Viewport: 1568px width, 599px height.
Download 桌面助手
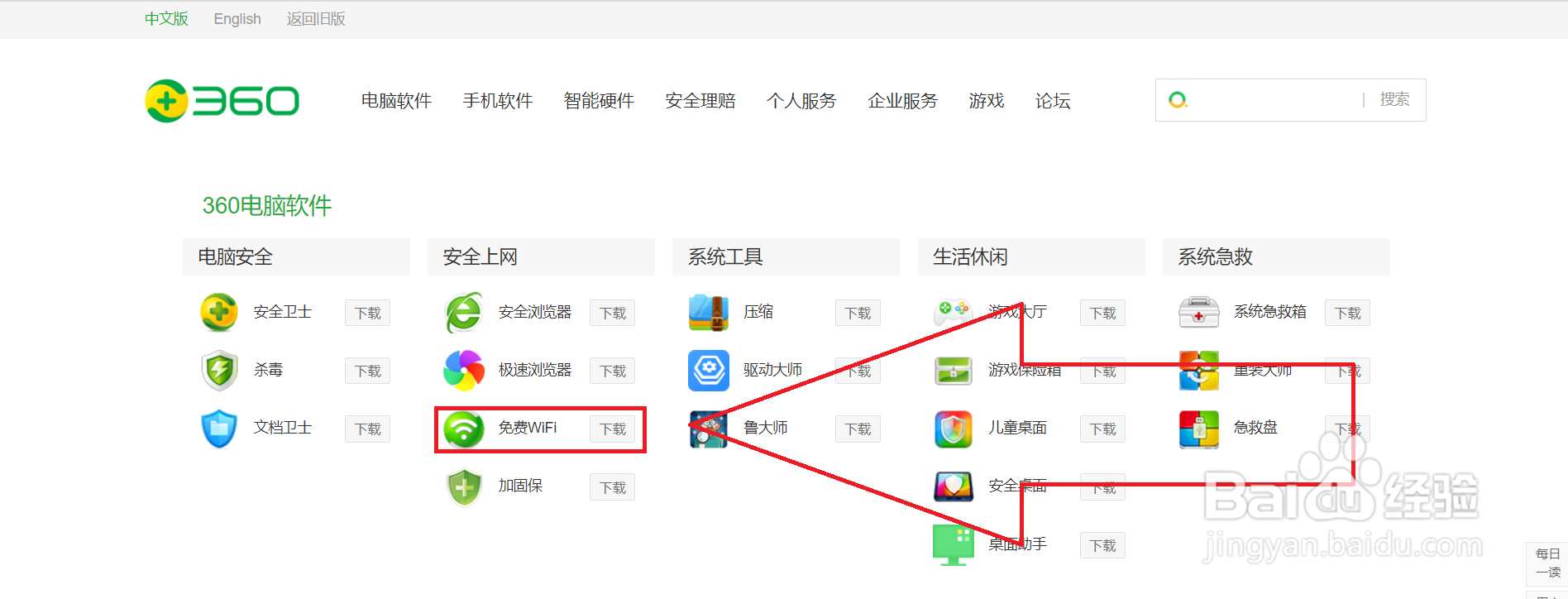click(x=1102, y=545)
